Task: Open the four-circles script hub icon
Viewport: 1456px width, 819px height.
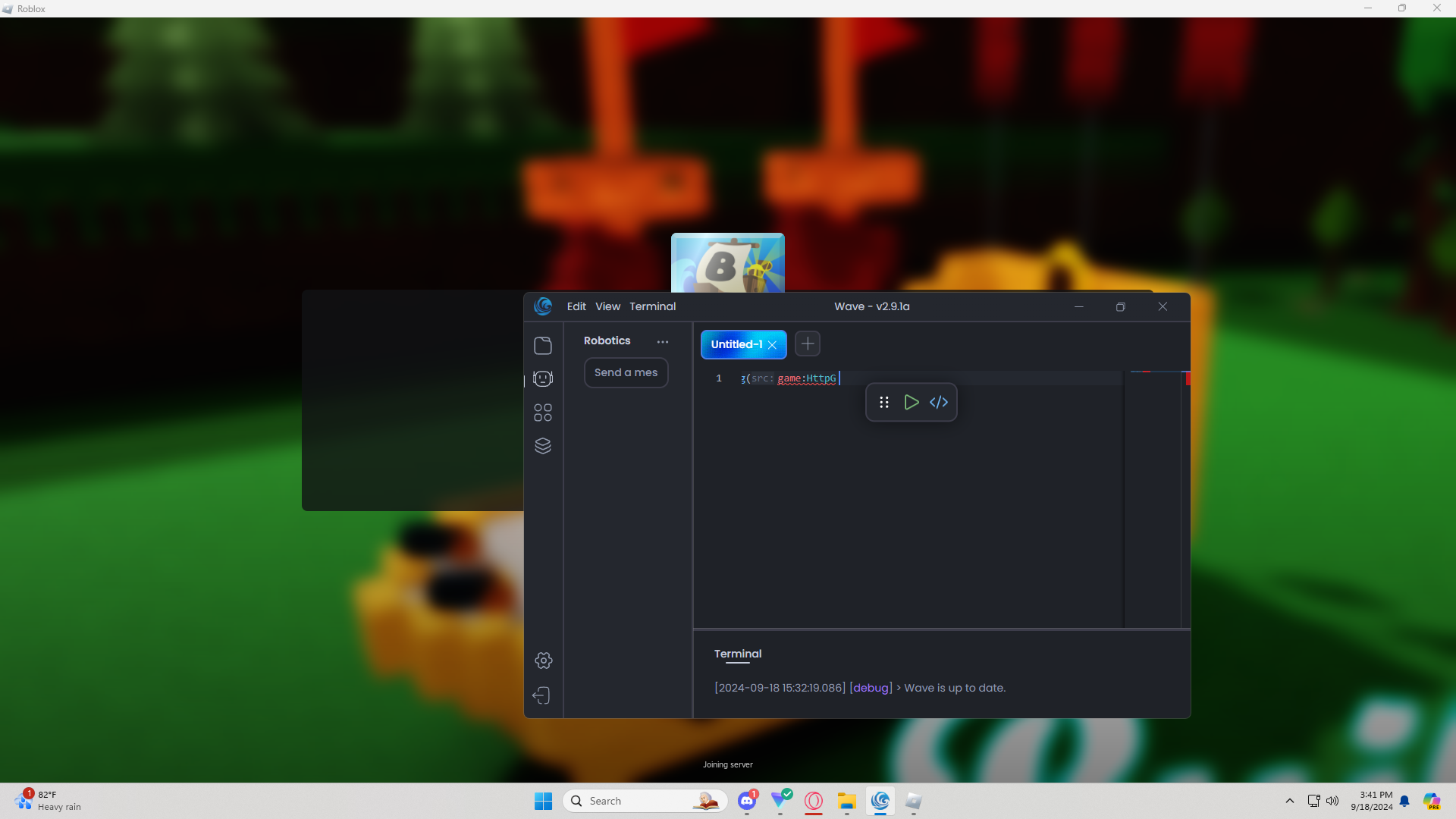Action: click(x=543, y=413)
